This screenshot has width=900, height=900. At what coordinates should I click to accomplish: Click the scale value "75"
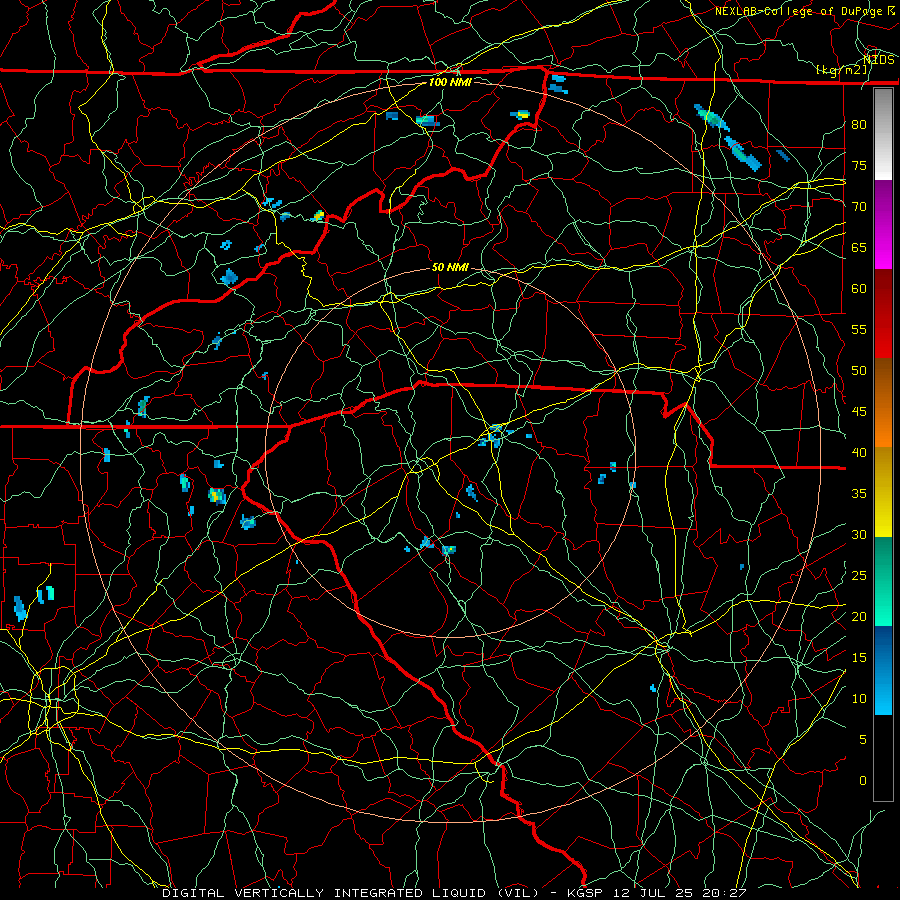tap(859, 166)
